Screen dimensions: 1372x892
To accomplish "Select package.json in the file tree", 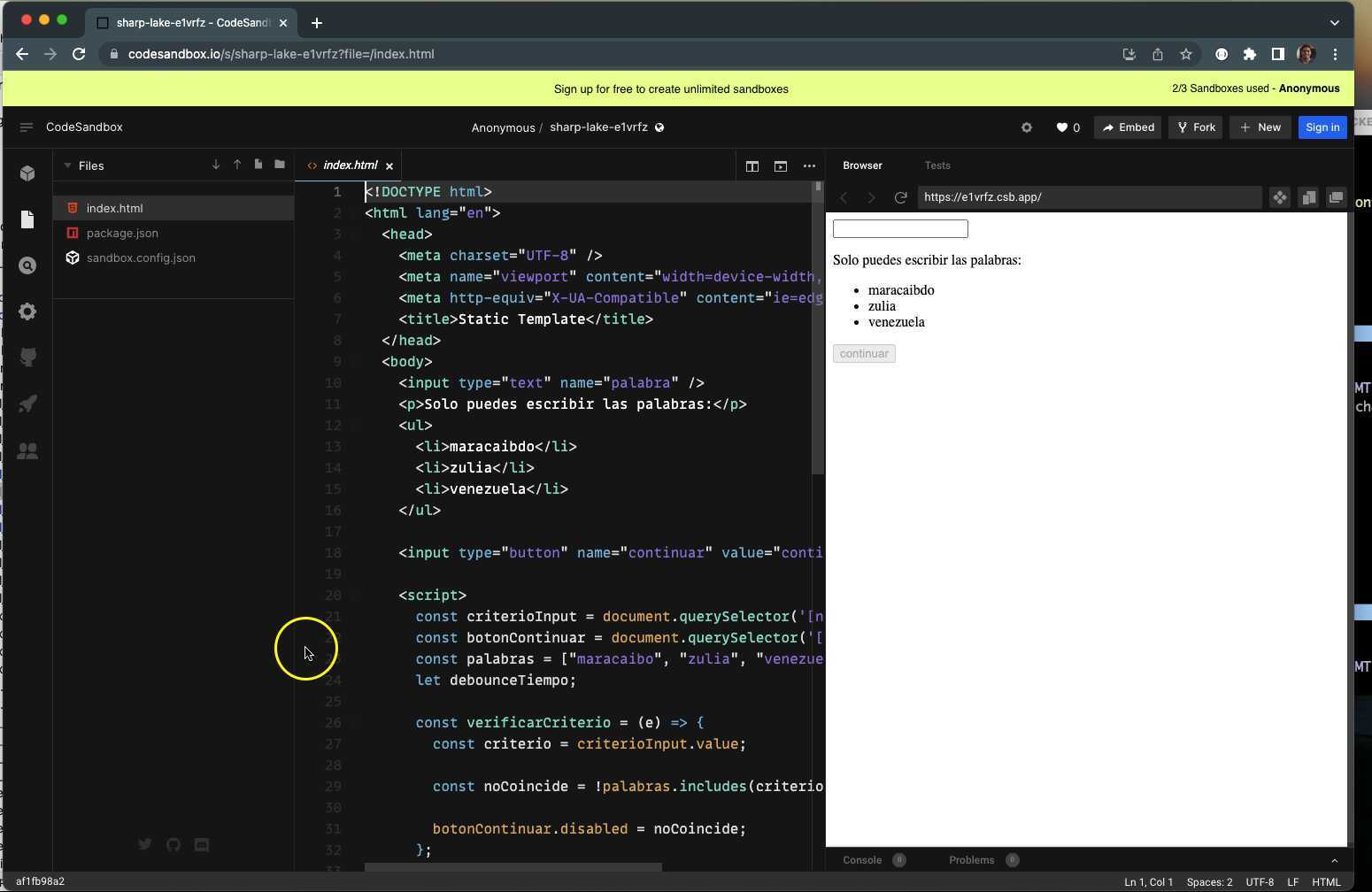I will 122,233.
